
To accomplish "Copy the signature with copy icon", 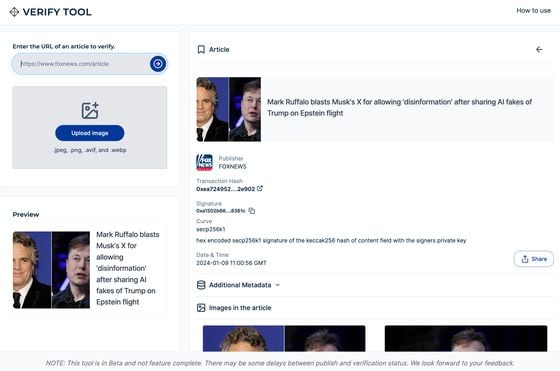I will click(x=252, y=211).
